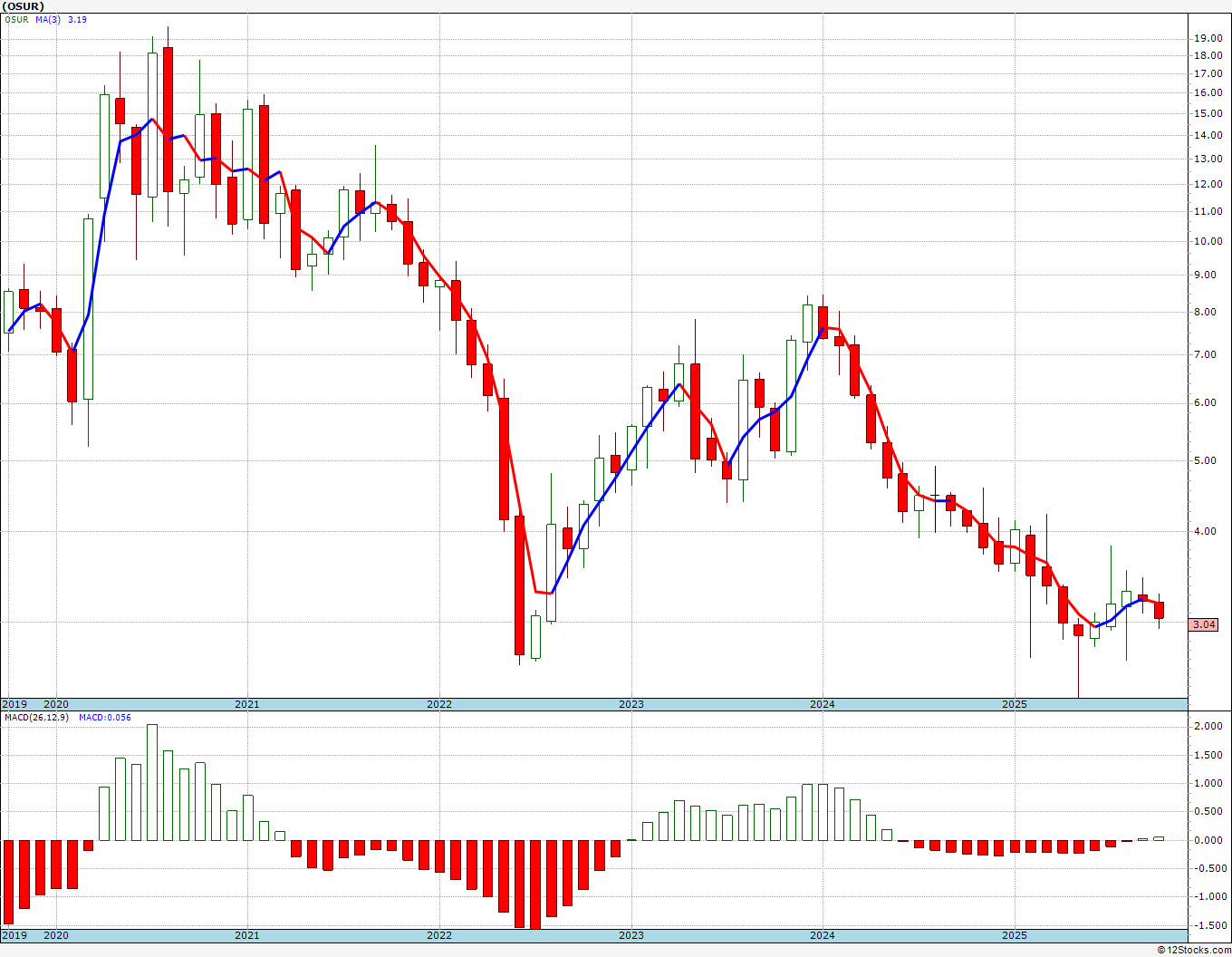Select the 12.00 price axis label

[x=1208, y=184]
